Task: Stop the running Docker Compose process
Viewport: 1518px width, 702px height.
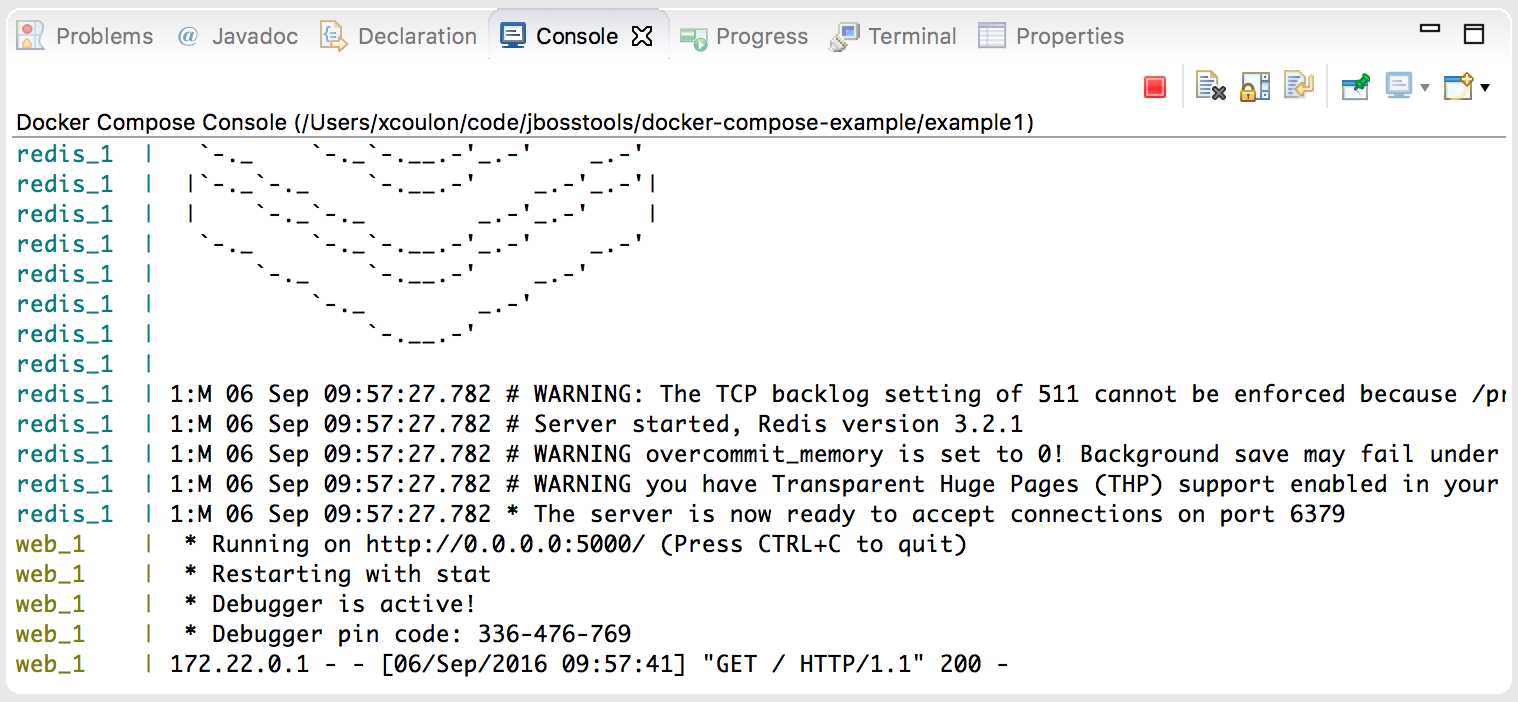Action: click(1155, 87)
